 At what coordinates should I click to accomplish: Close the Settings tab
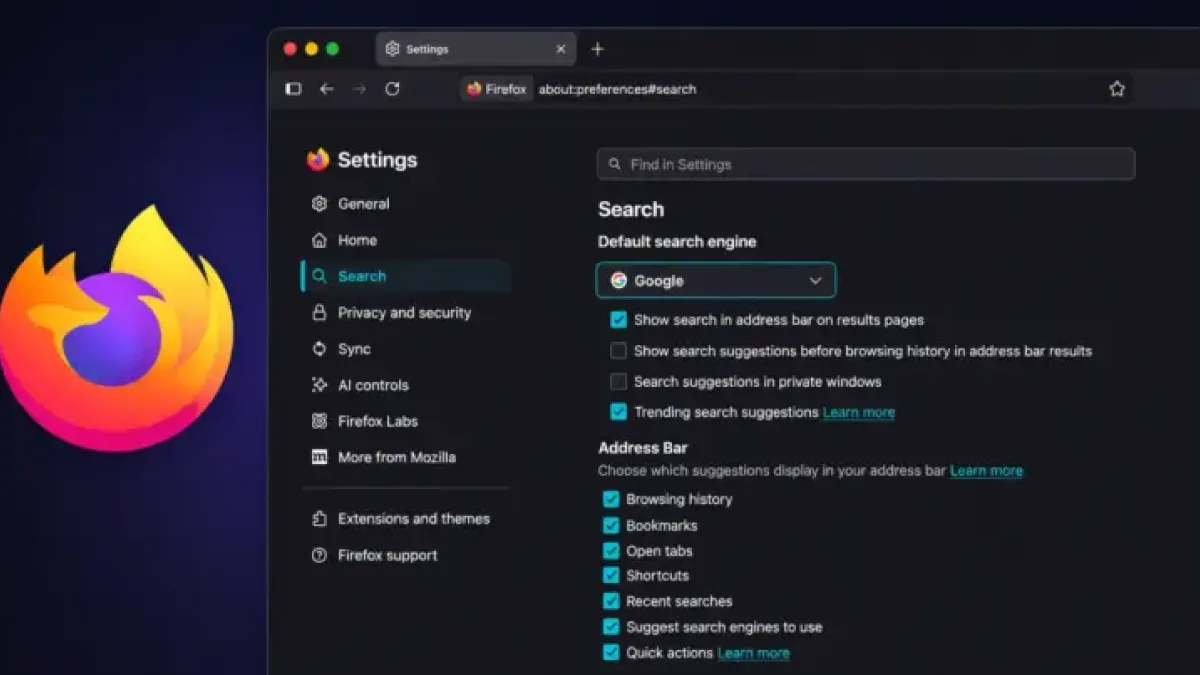click(x=560, y=49)
